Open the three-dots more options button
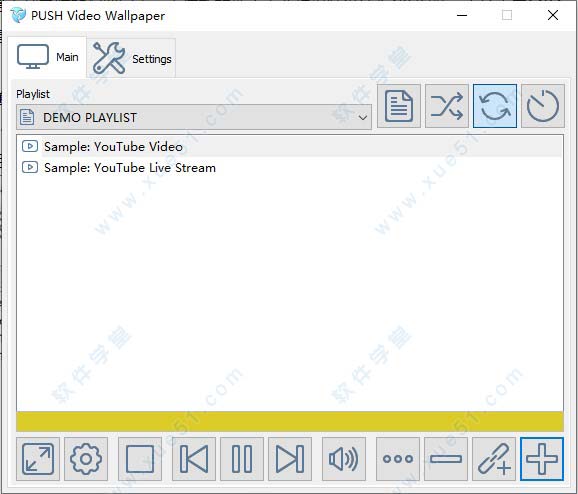 [398, 459]
